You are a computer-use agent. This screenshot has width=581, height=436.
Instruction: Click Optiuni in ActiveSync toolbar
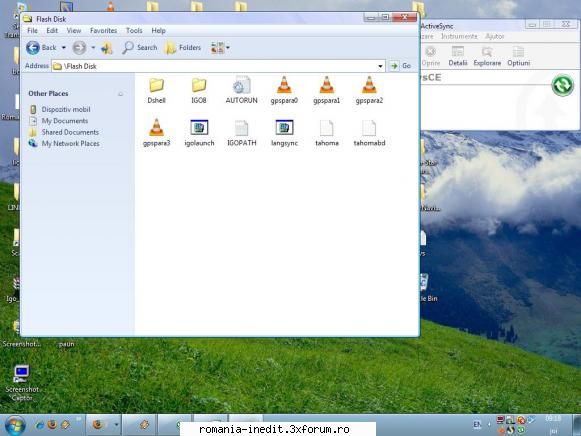click(518, 56)
